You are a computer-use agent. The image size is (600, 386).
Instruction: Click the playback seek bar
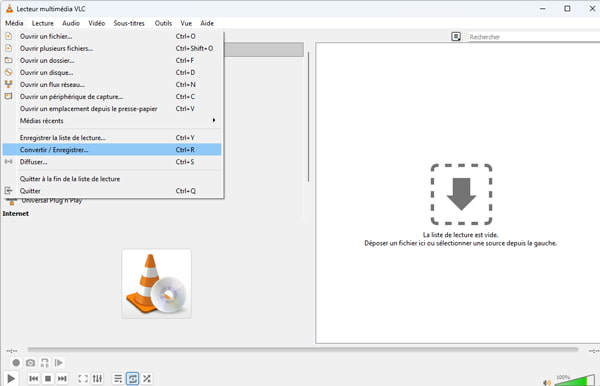click(302, 349)
